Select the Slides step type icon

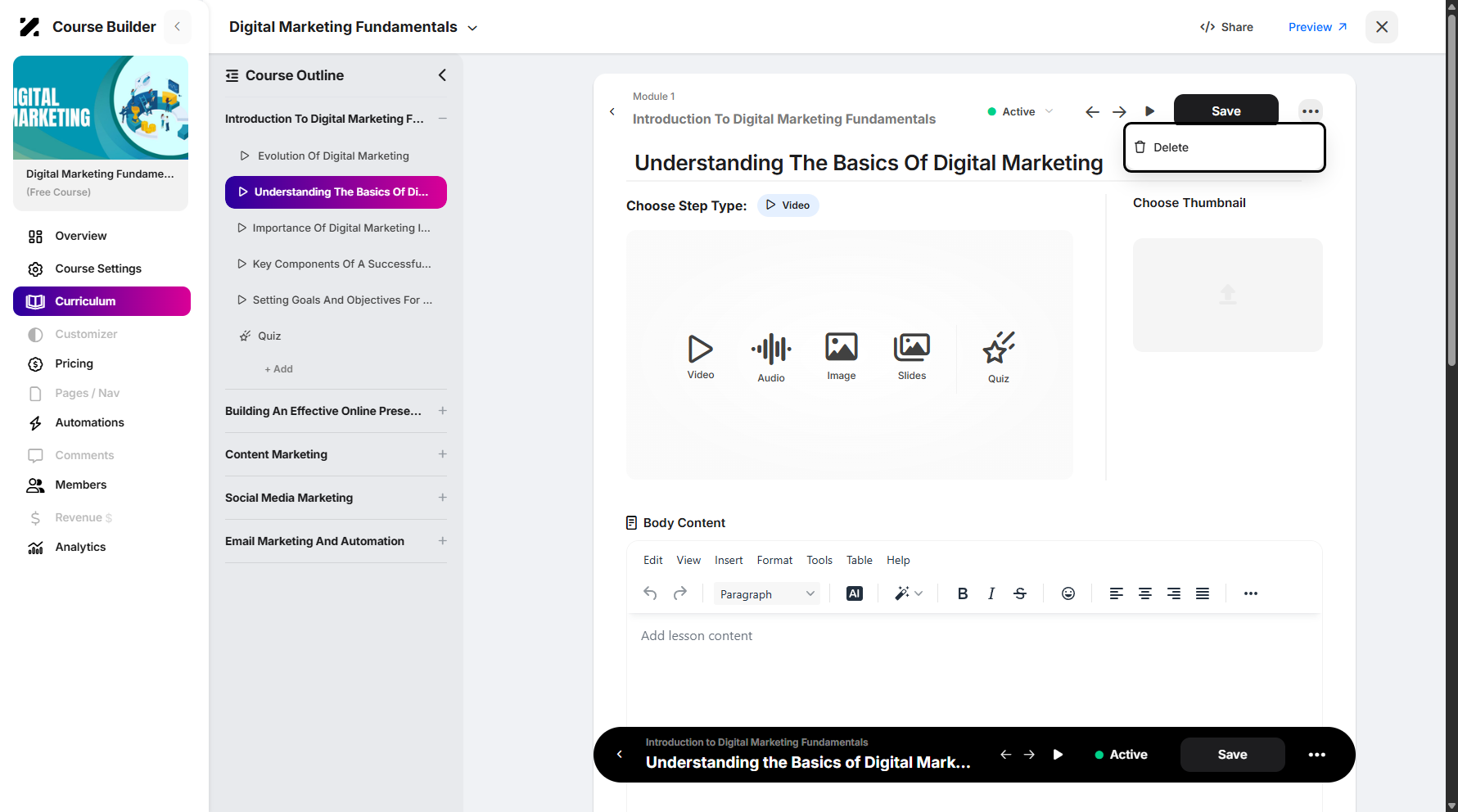pyautogui.click(x=912, y=357)
